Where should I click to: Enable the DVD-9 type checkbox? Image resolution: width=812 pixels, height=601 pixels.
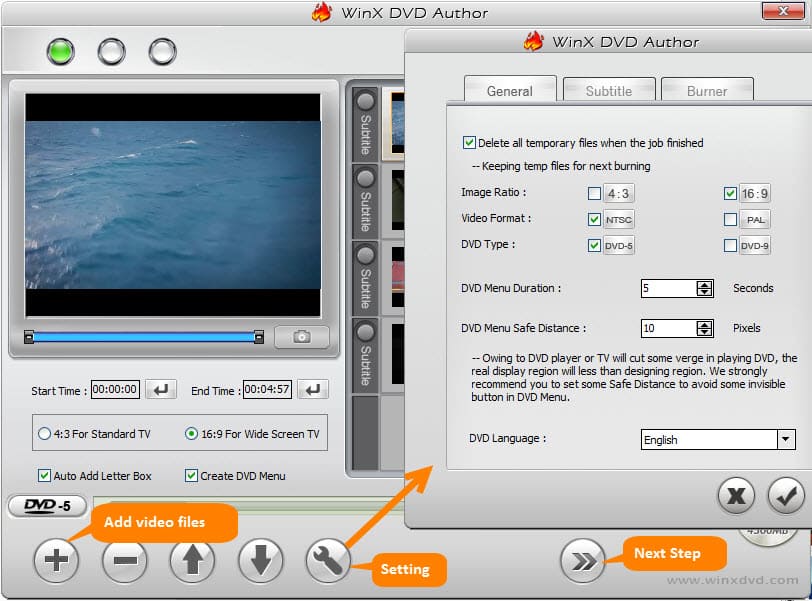coord(730,245)
